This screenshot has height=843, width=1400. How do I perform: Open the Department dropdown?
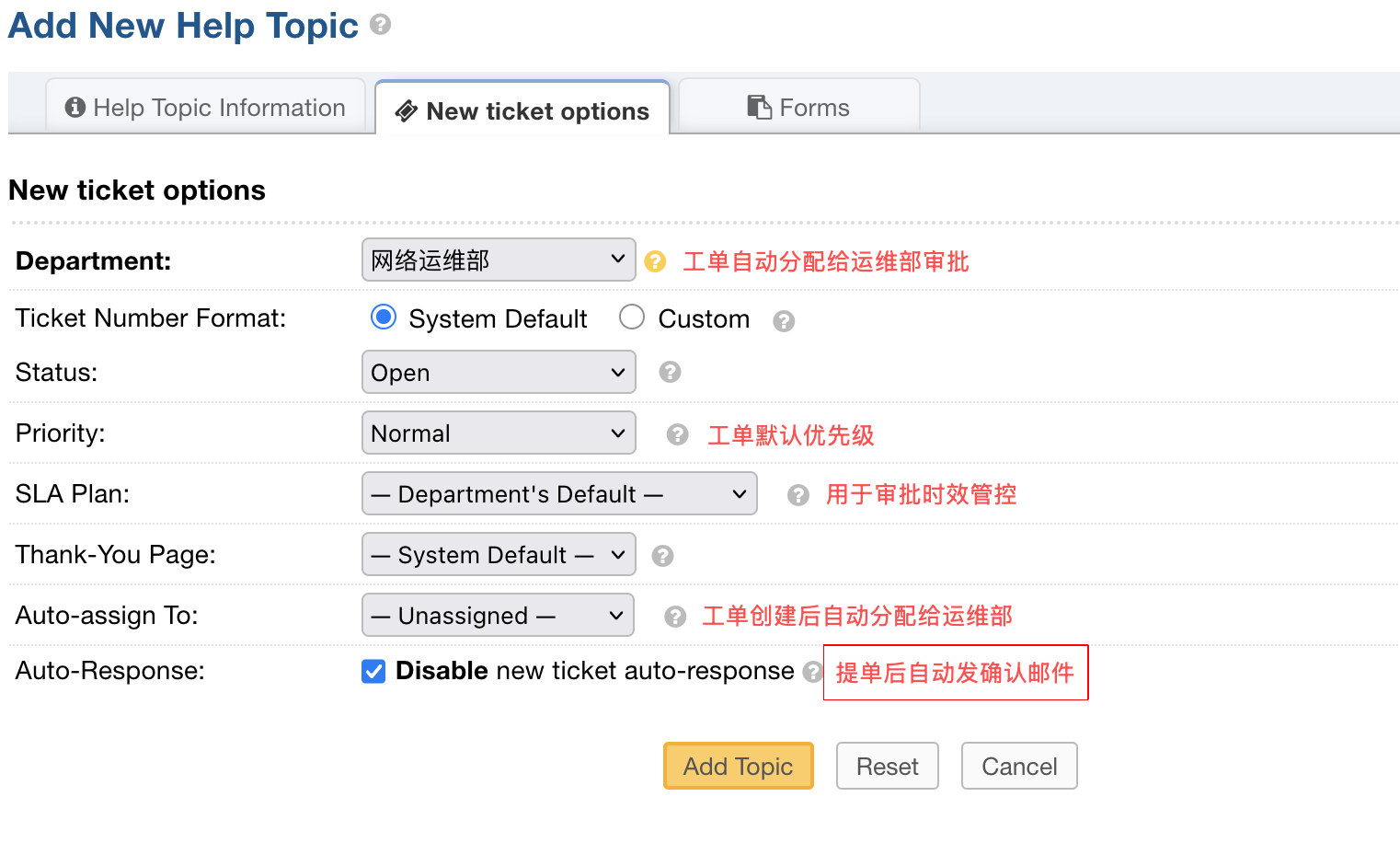[x=498, y=260]
